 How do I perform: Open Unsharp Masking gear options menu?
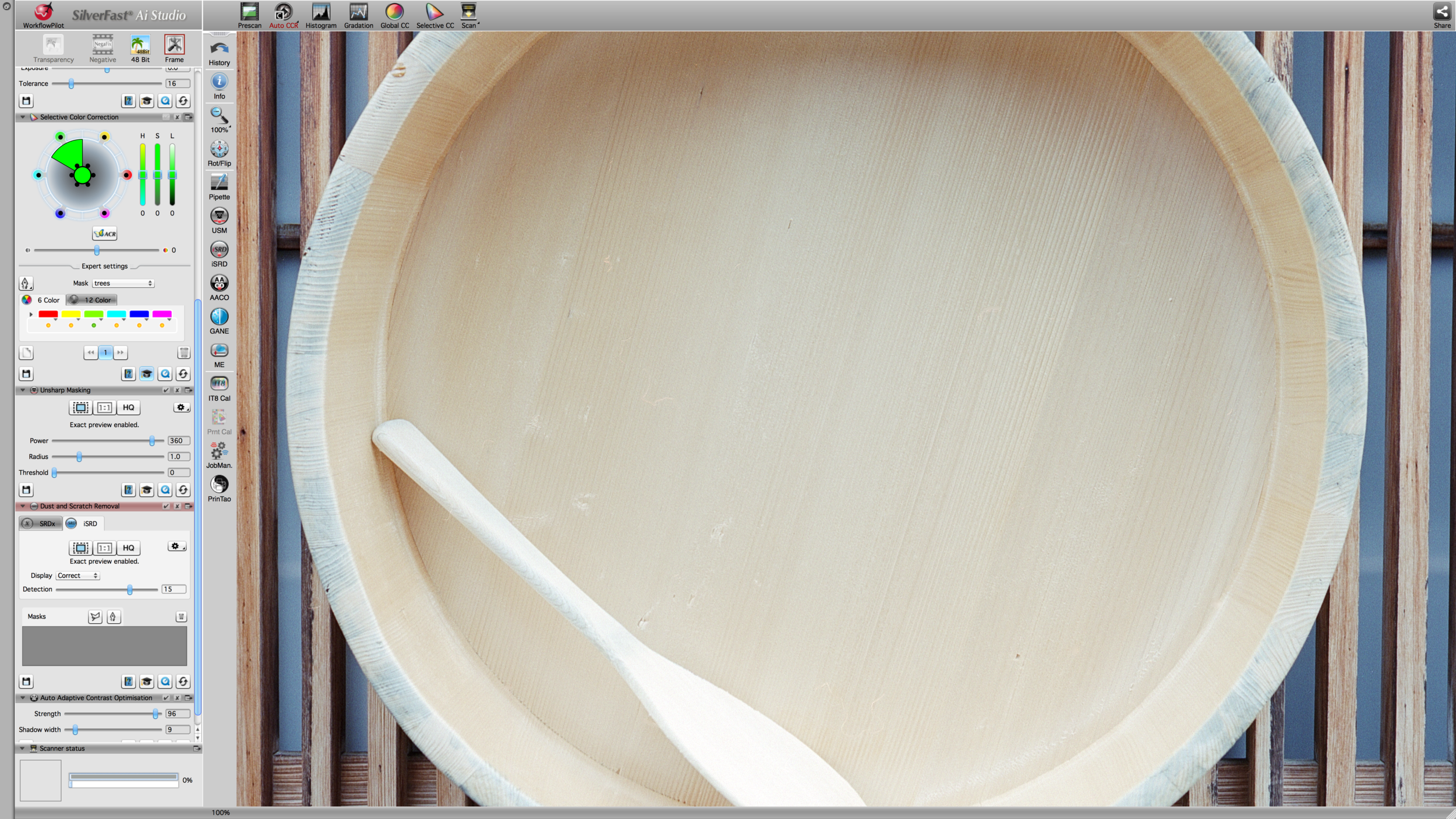pos(182,407)
